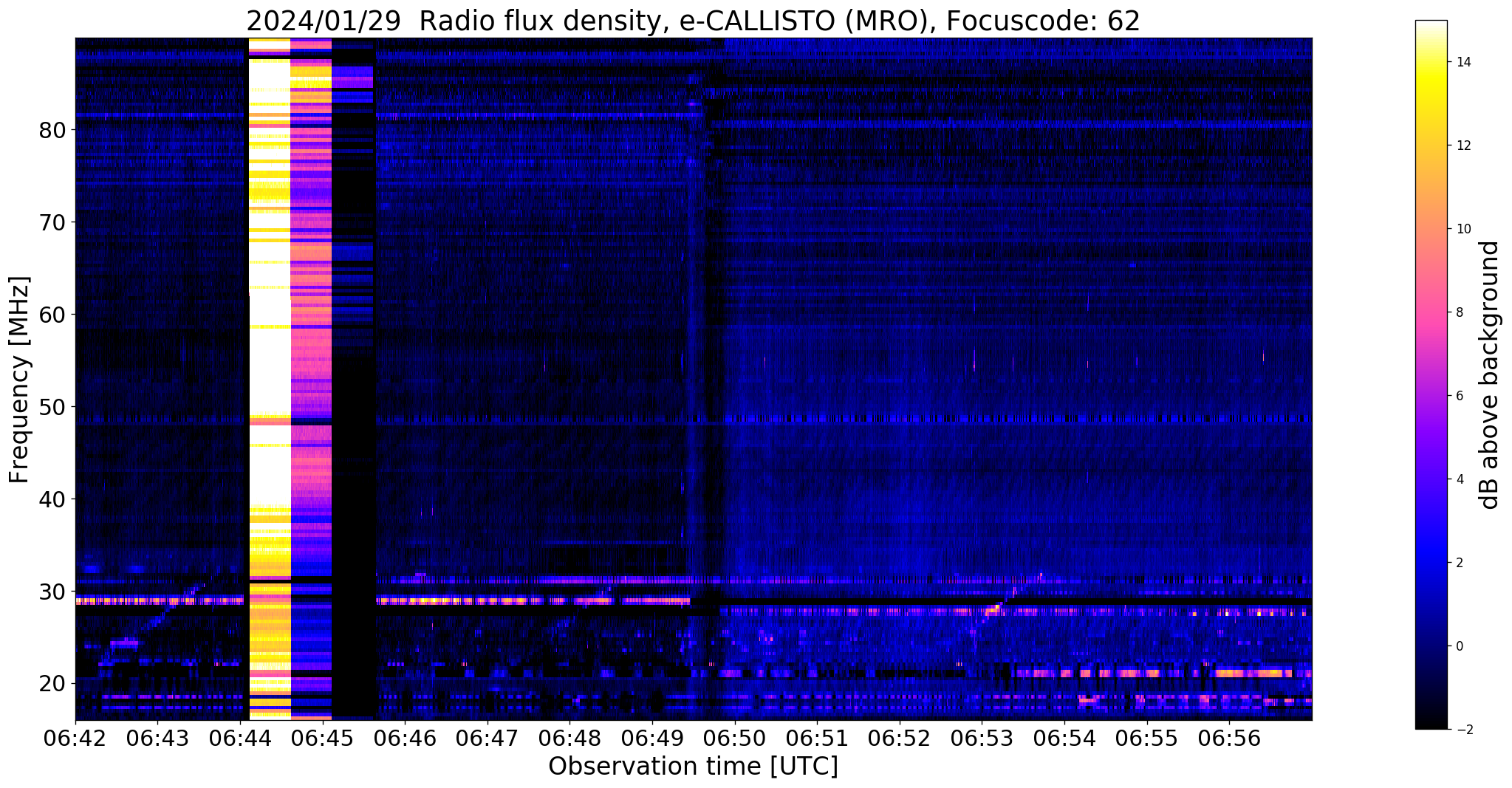This screenshot has height=788, width=1512.
Task: Click the 06:54 time tick label
Action: [x=1064, y=739]
